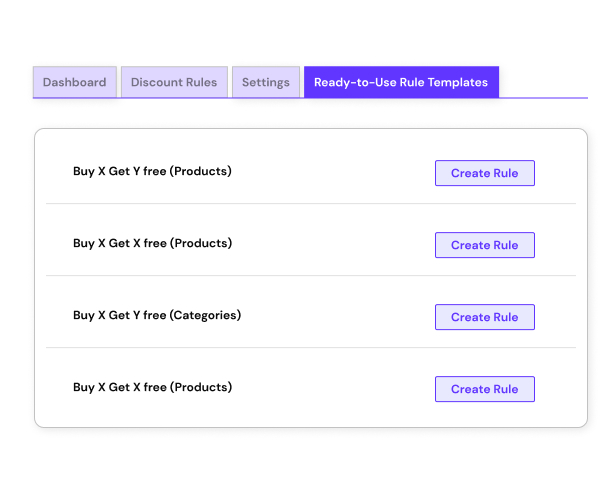Switch to the Discount Rules tab

click(174, 82)
